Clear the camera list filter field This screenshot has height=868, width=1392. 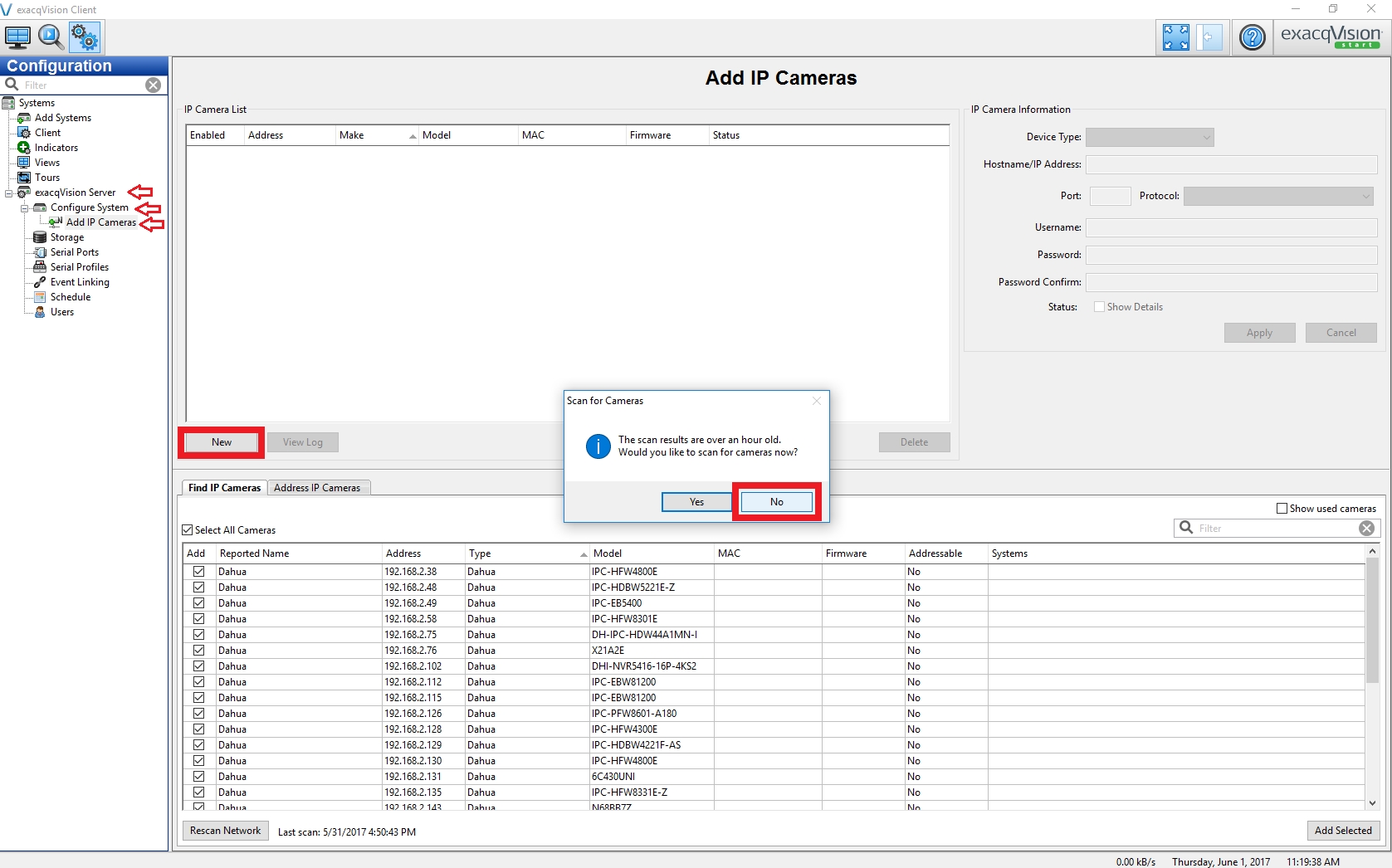(1366, 529)
